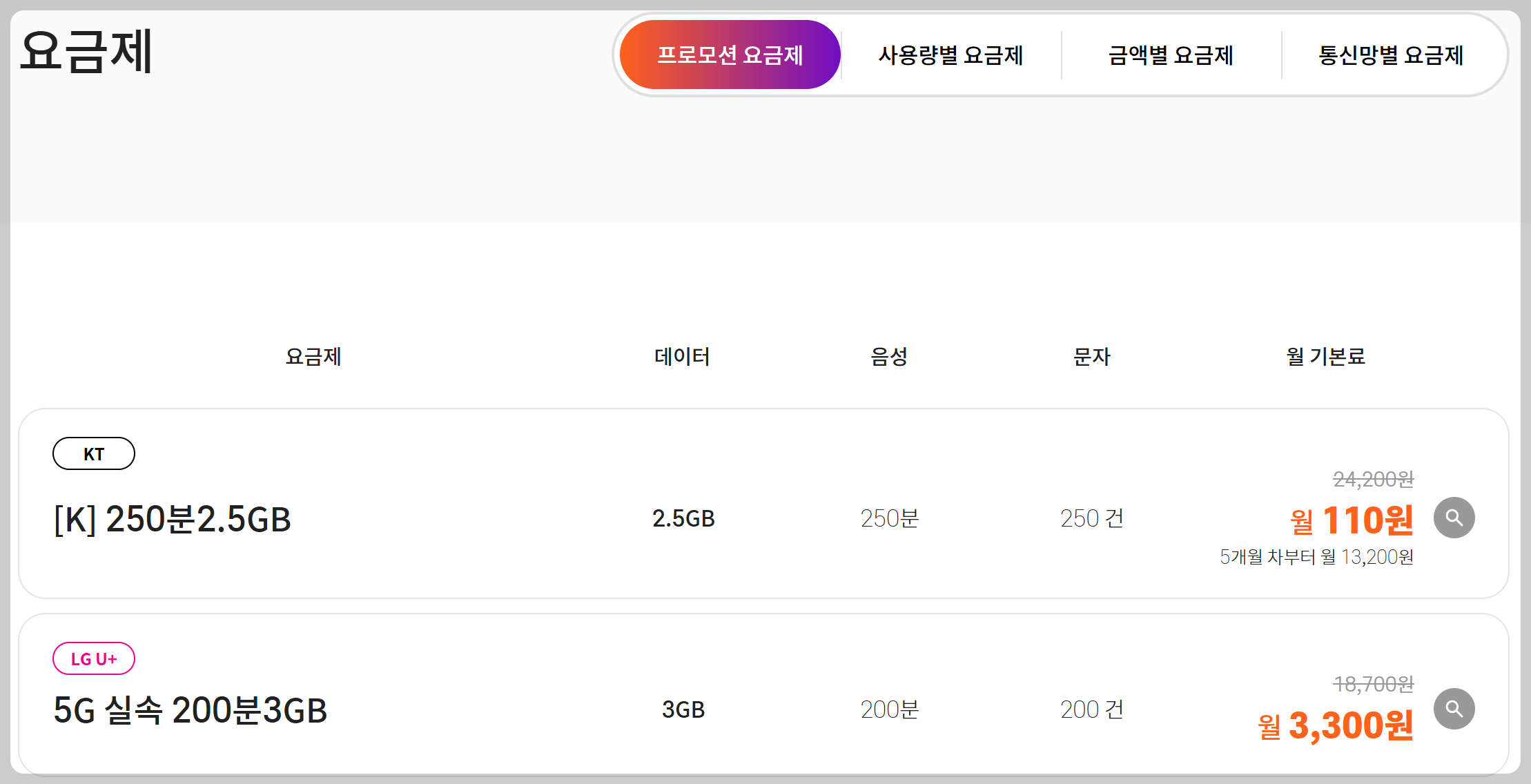
Task: Open details for the [K] 250분2.5GB plan via magnifier icon
Action: (1455, 517)
